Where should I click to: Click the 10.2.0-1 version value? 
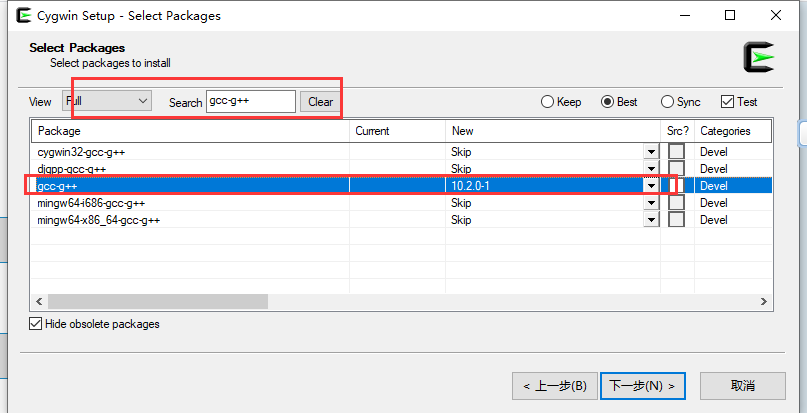coord(470,186)
